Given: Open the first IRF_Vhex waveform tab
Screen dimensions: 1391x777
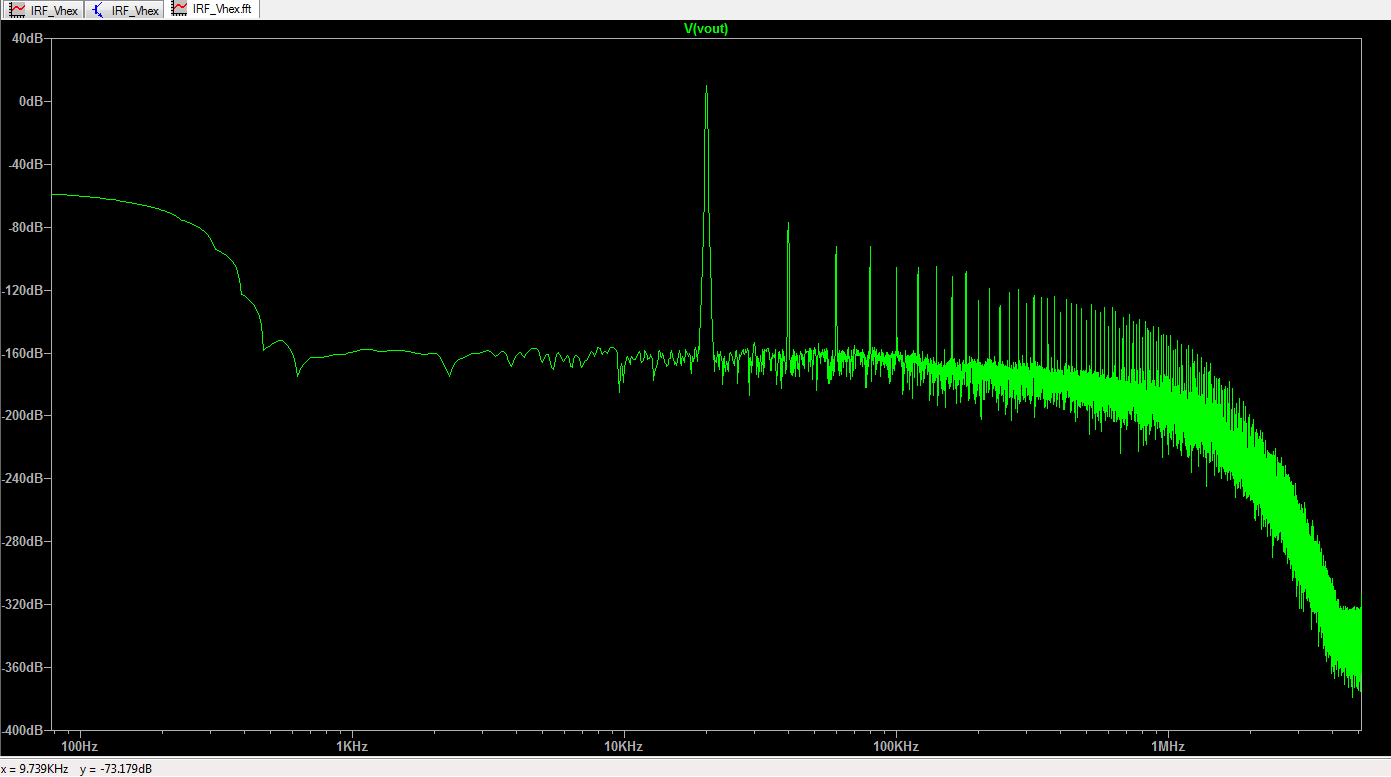Looking at the screenshot, I should [x=43, y=10].
